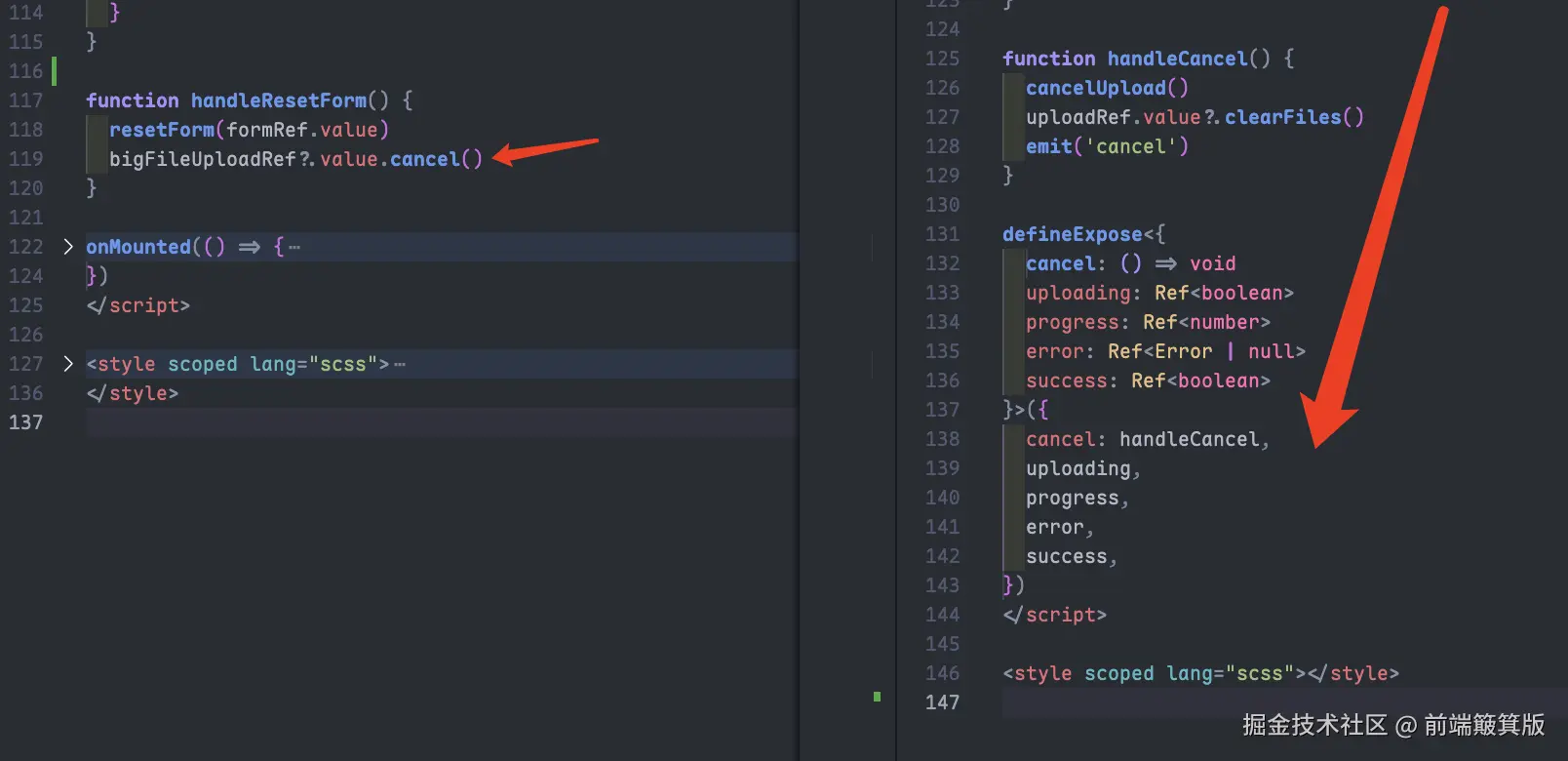Click error: Ref<Error | null> line
1568x761 pixels.
click(x=1165, y=351)
